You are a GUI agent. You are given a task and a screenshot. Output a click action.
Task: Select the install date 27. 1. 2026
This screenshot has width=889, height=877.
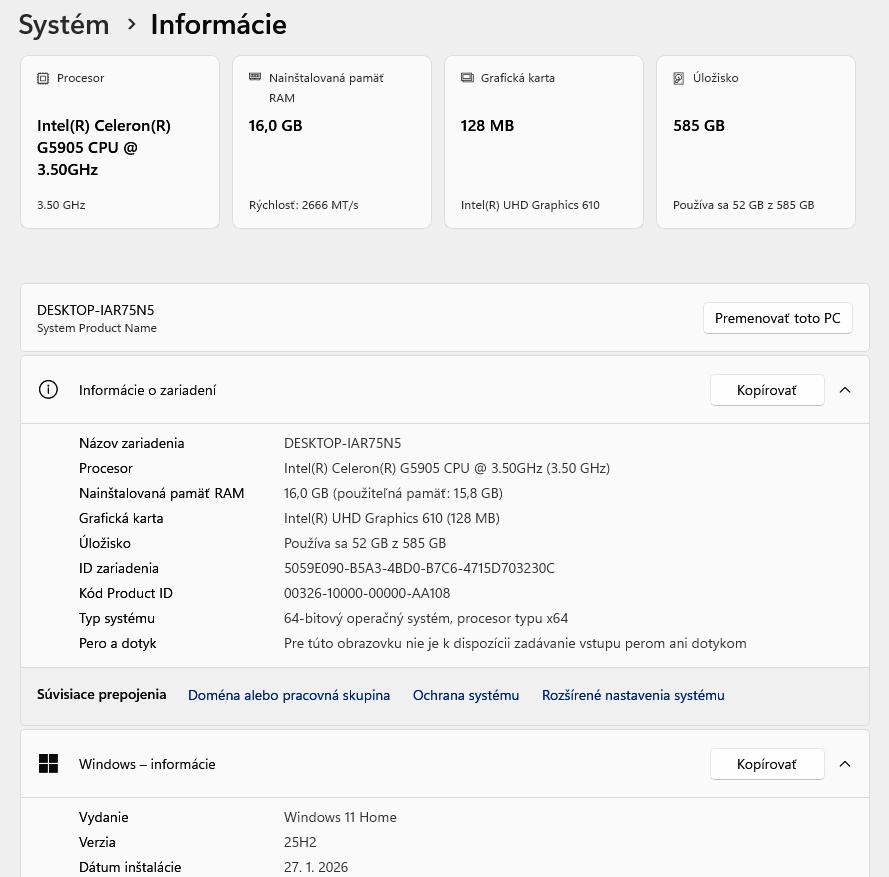[x=316, y=867]
